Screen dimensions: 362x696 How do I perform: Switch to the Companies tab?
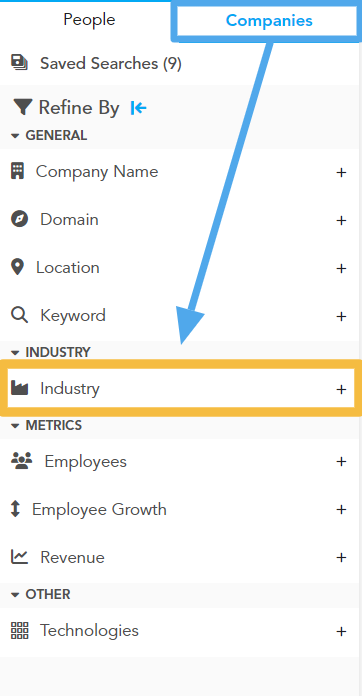(269, 20)
